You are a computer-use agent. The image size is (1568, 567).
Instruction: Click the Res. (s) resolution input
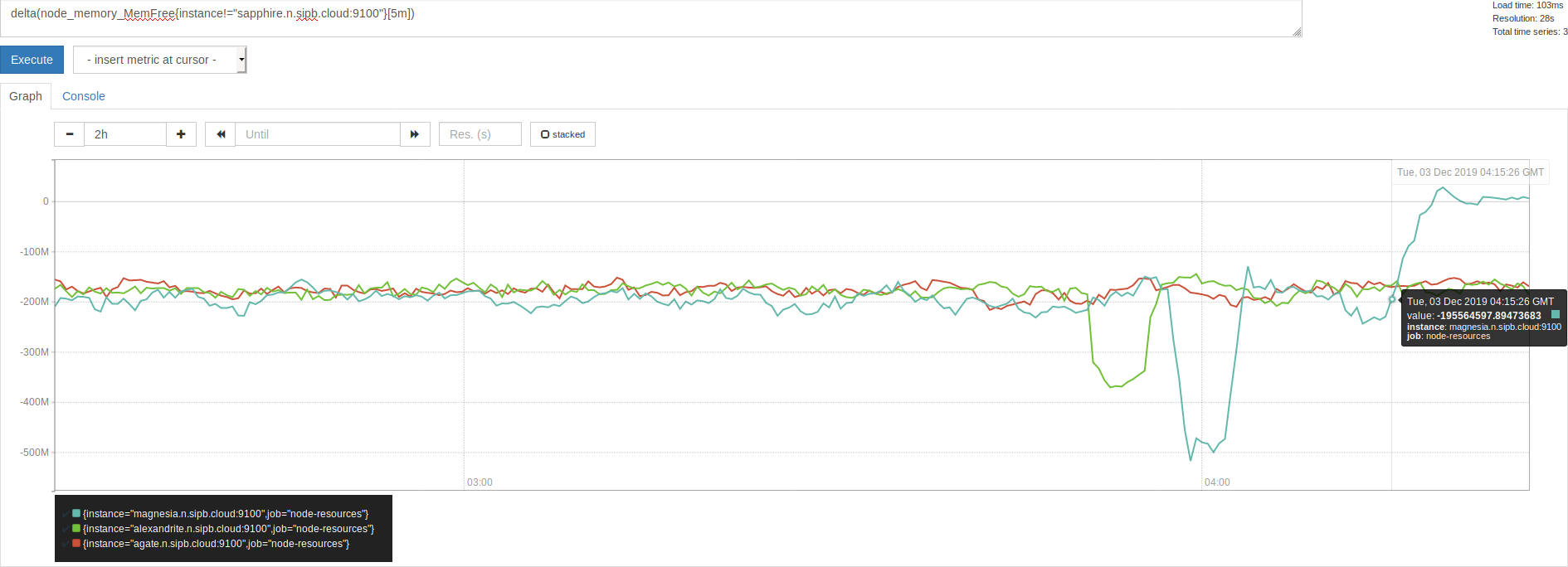point(480,133)
